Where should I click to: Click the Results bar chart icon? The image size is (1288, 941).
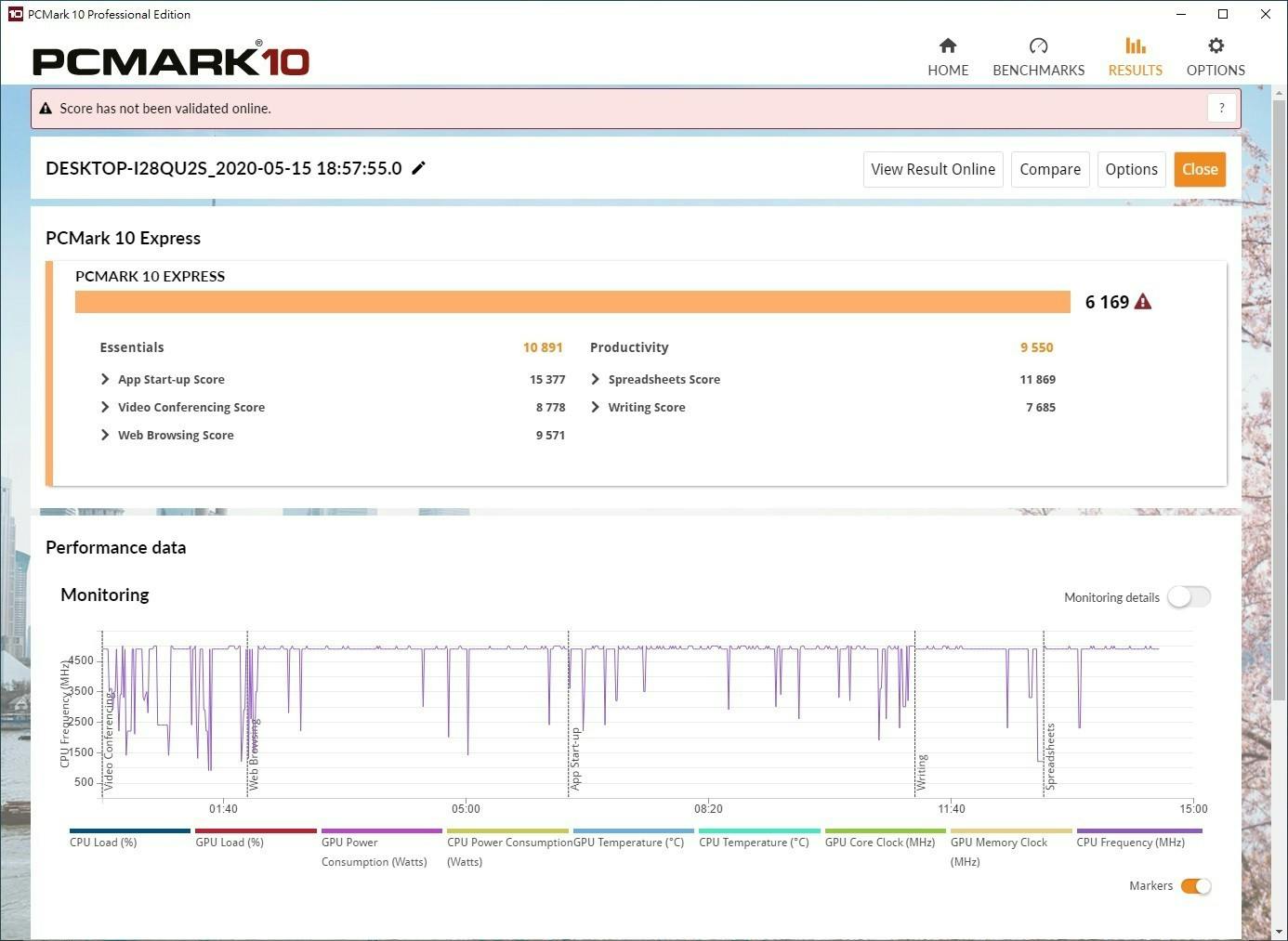(1135, 46)
